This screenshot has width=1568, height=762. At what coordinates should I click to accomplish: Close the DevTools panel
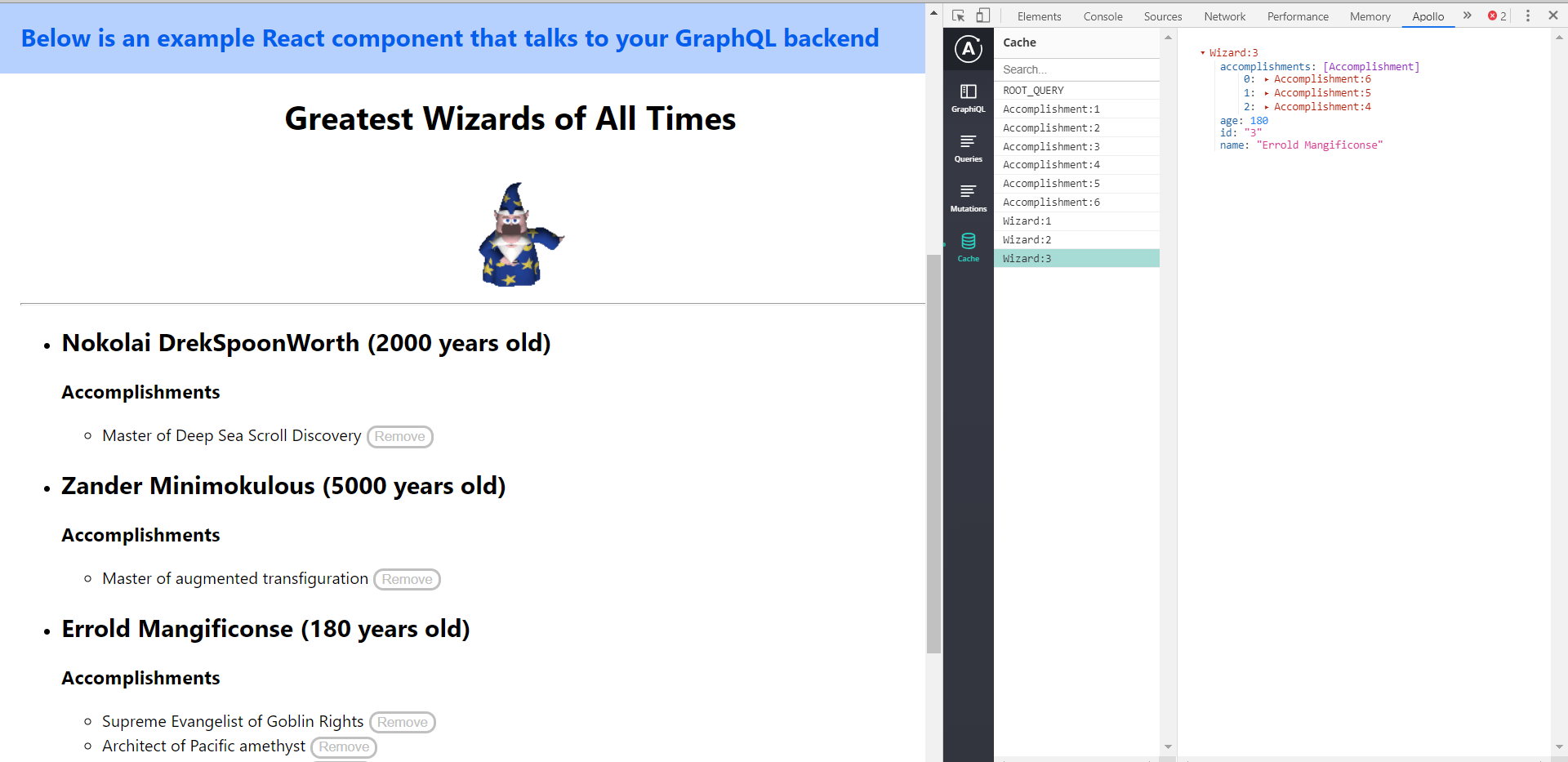(1553, 16)
